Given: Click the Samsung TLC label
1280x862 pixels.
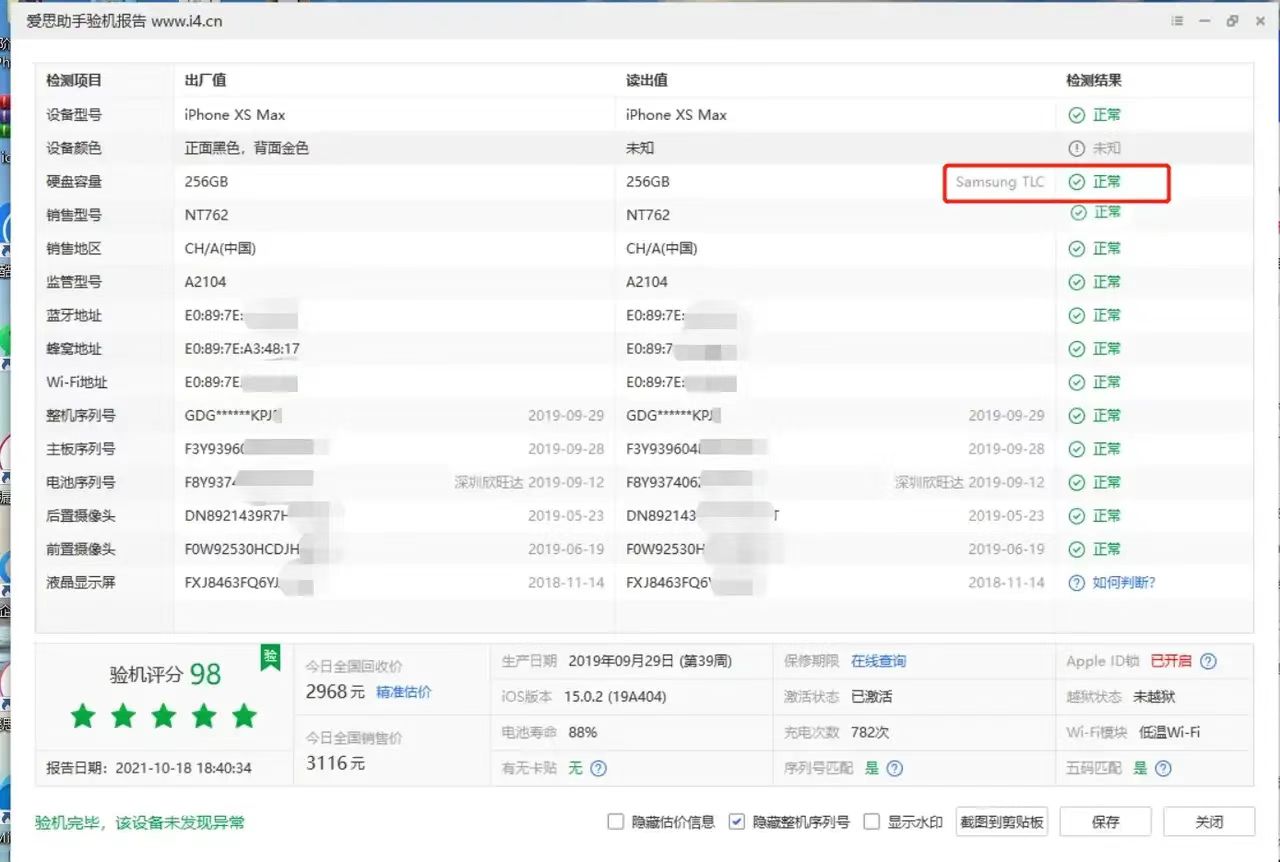Looking at the screenshot, I should pos(1000,182).
